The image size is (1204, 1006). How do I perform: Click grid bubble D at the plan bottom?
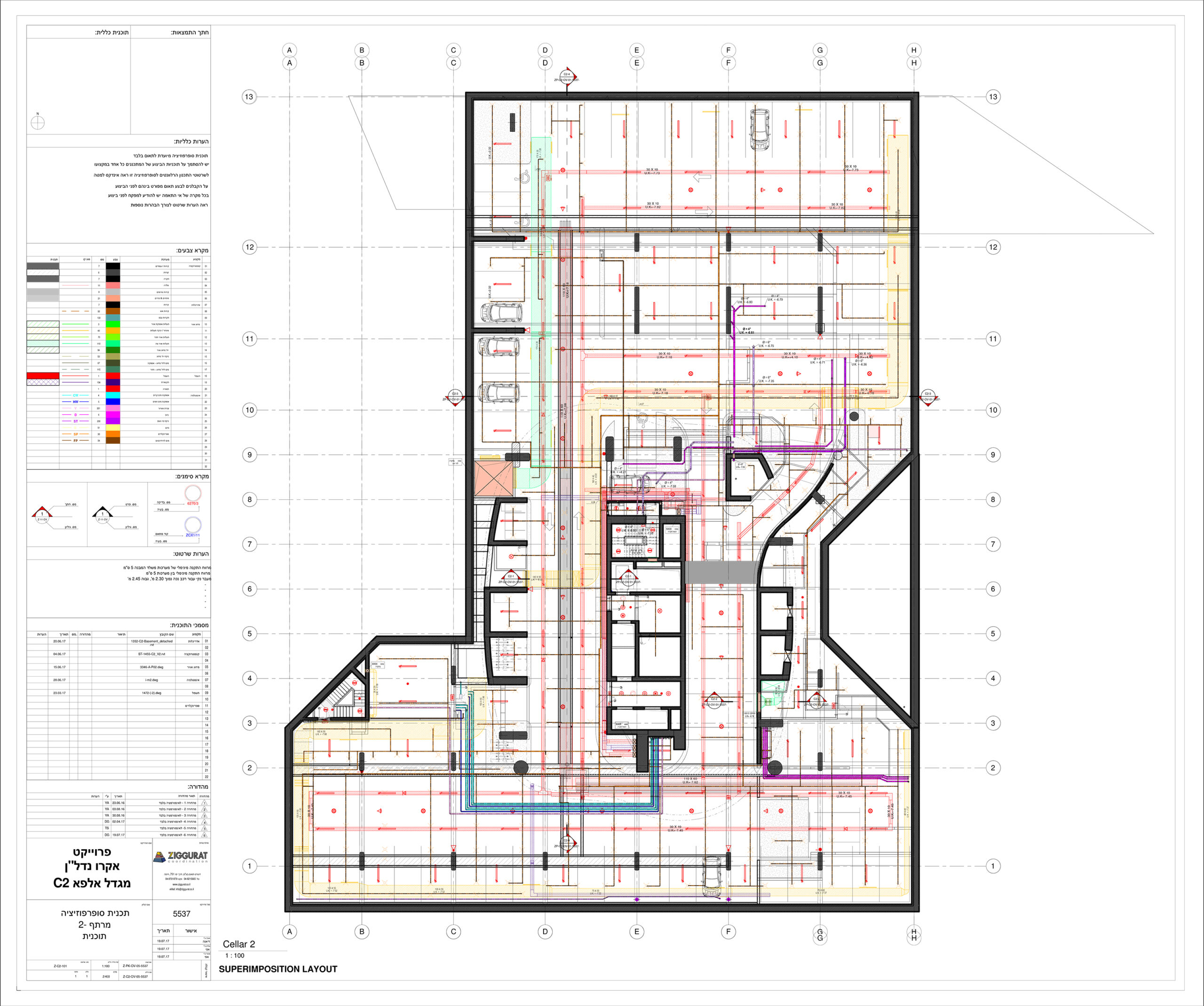(x=545, y=932)
